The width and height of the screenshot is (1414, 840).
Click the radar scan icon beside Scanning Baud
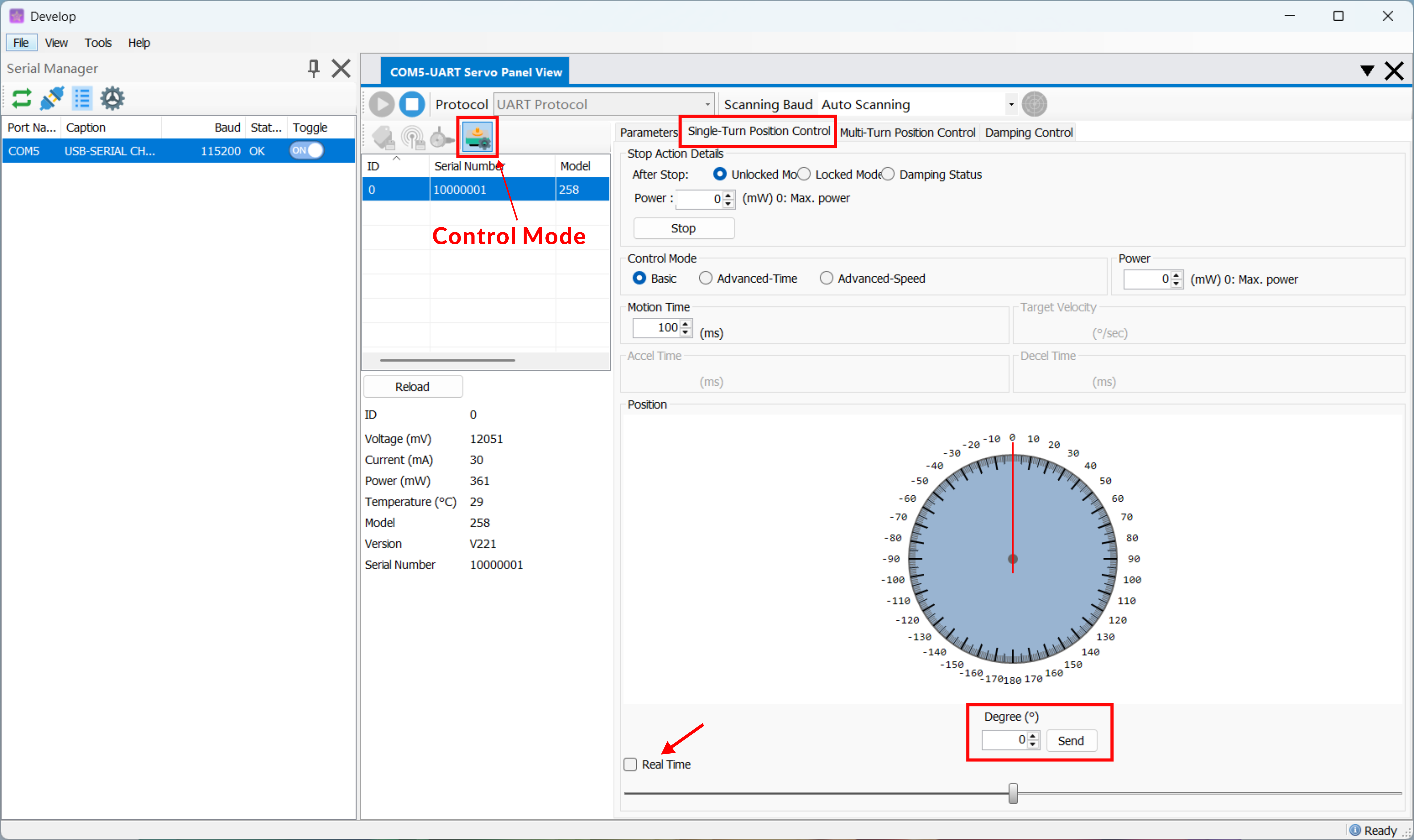point(1034,104)
